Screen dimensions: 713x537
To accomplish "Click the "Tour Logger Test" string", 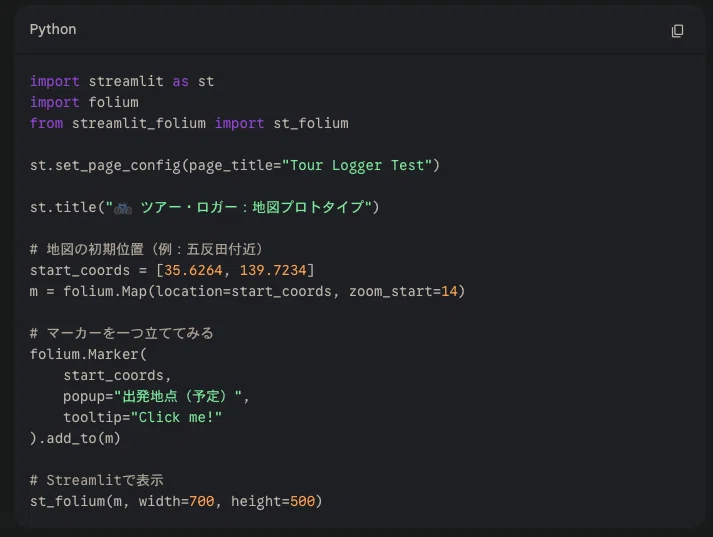I will click(x=356, y=165).
